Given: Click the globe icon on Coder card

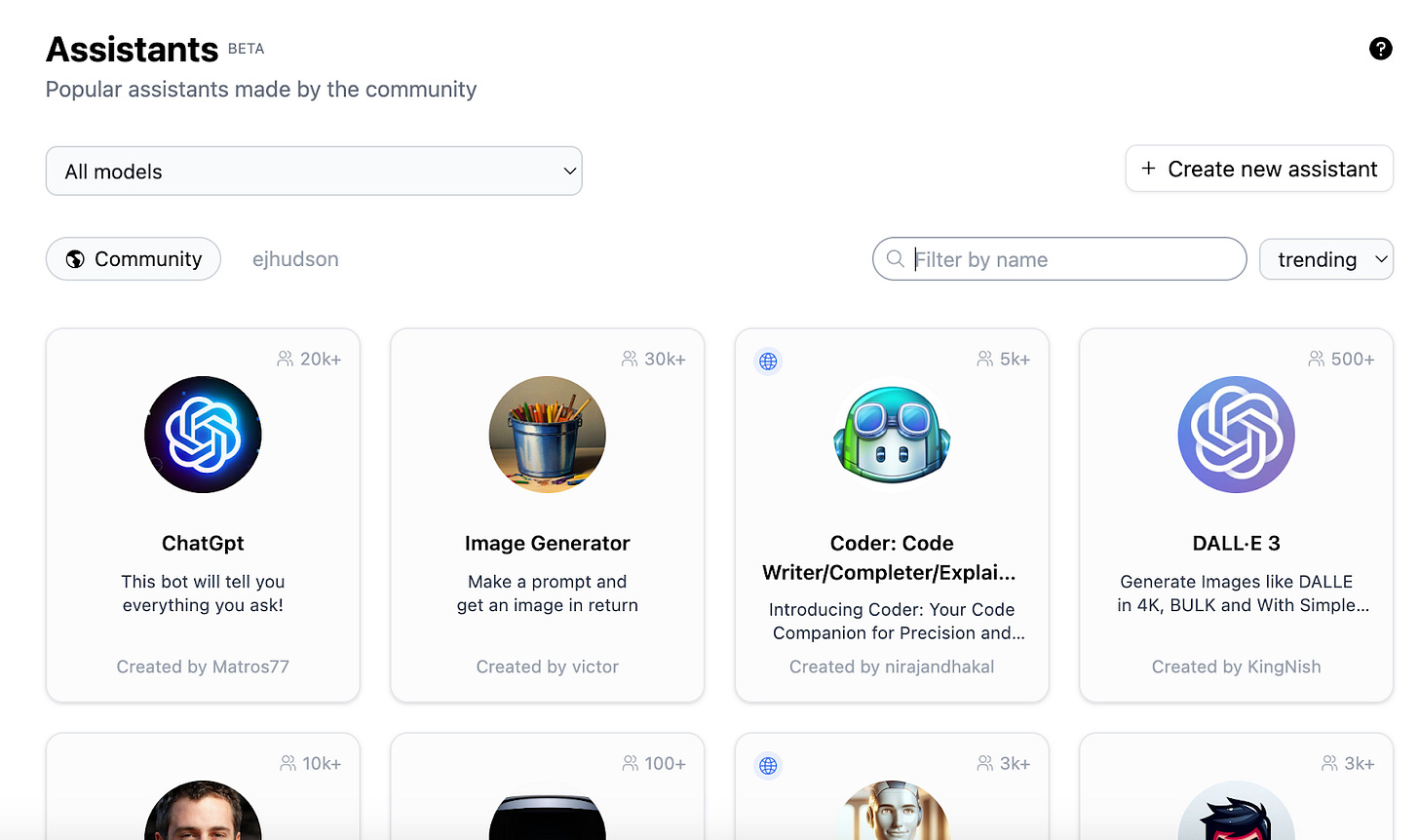Looking at the screenshot, I should coord(768,361).
